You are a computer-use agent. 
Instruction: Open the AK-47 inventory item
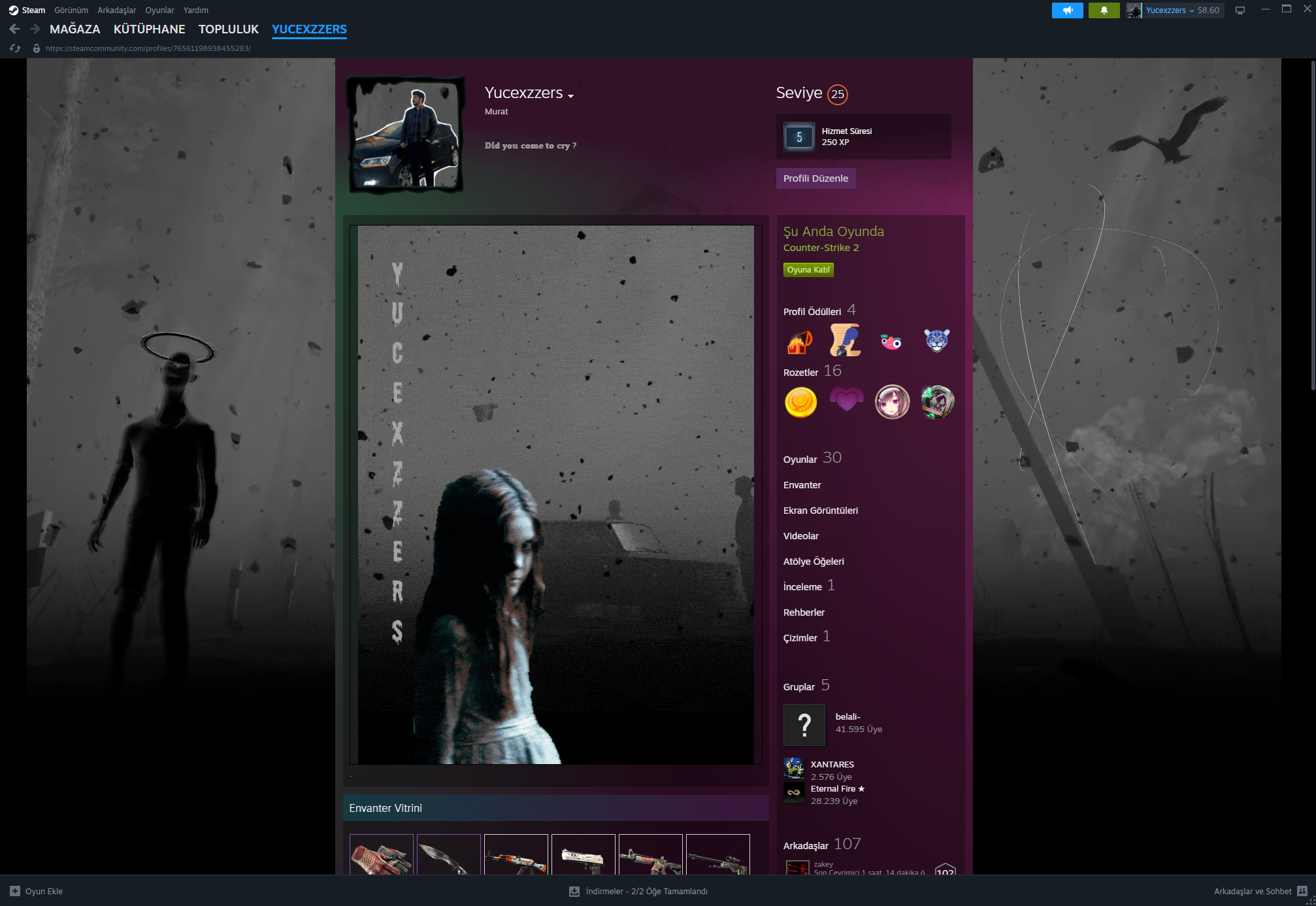coord(516,854)
